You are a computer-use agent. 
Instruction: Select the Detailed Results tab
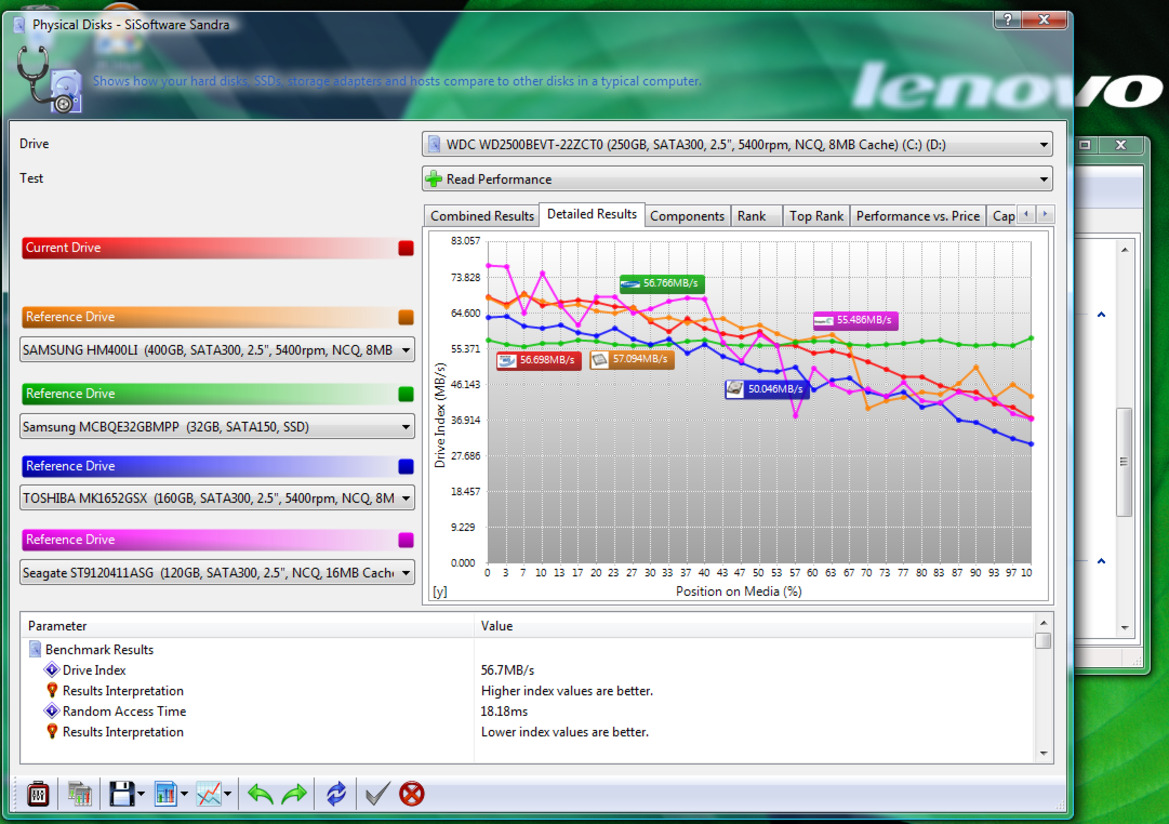(x=592, y=214)
